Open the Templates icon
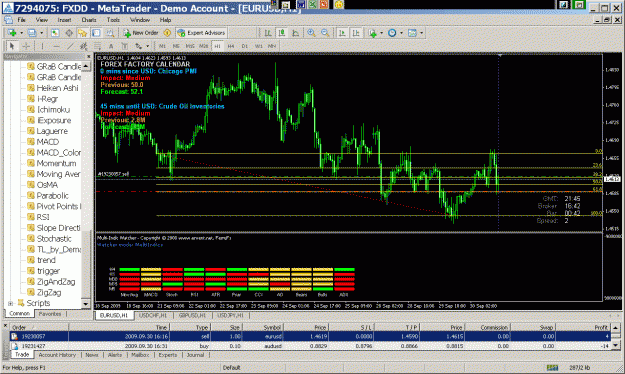625x374 pixels. [412, 33]
